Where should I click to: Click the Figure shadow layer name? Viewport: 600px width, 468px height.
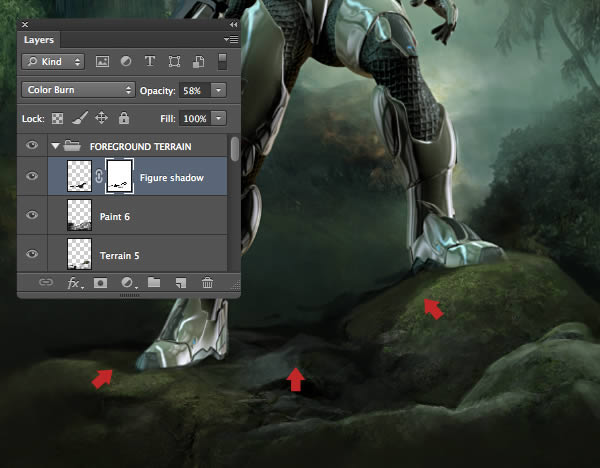172,178
